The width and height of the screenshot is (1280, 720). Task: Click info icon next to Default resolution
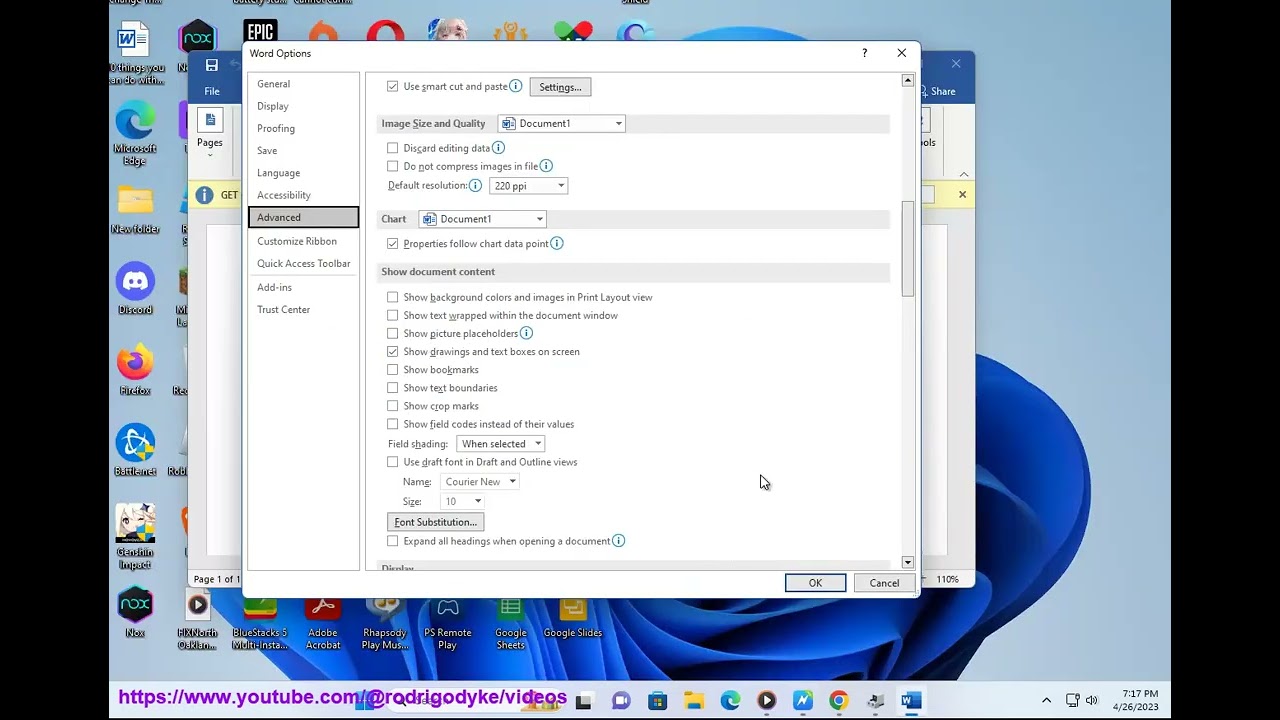pyautogui.click(x=475, y=185)
